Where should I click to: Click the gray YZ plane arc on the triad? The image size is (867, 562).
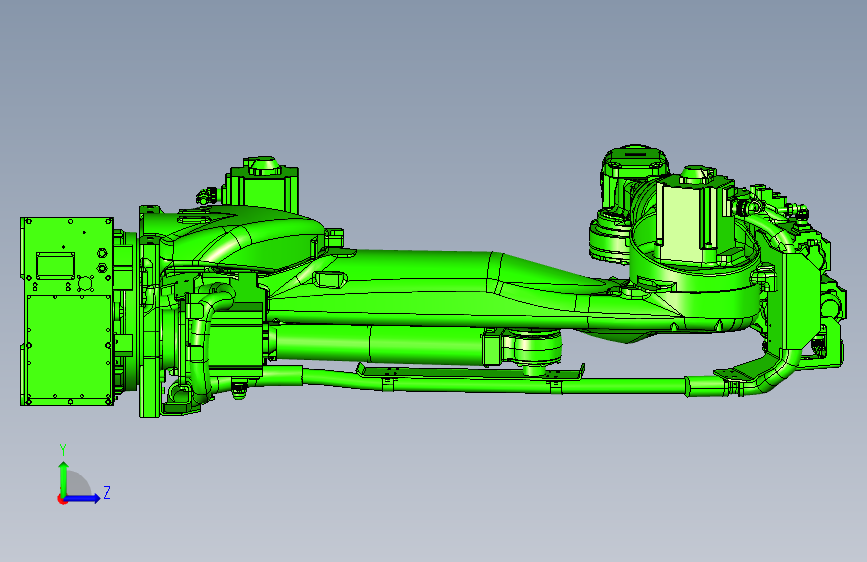pyautogui.click(x=79, y=484)
